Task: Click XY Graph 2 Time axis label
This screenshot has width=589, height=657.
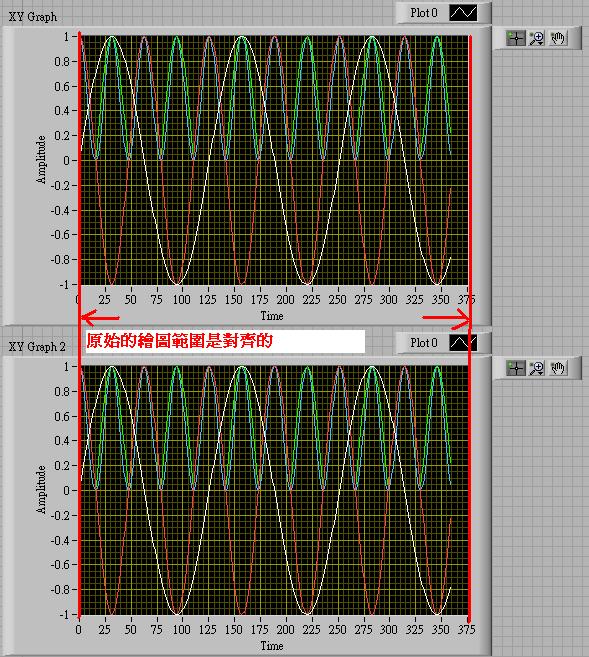Action: click(x=272, y=646)
